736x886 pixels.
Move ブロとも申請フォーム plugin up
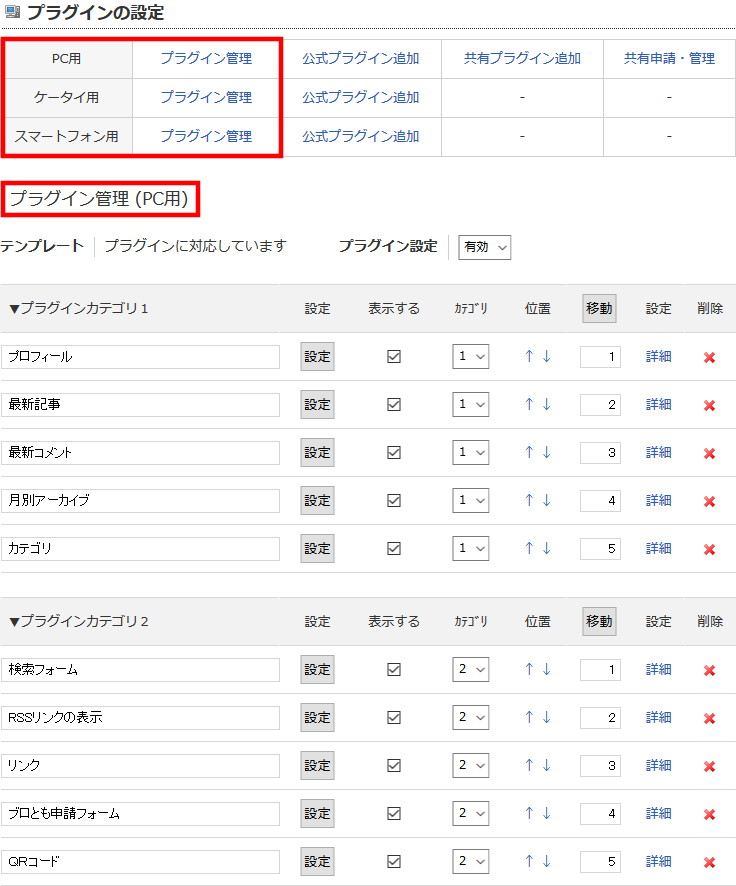click(529, 813)
